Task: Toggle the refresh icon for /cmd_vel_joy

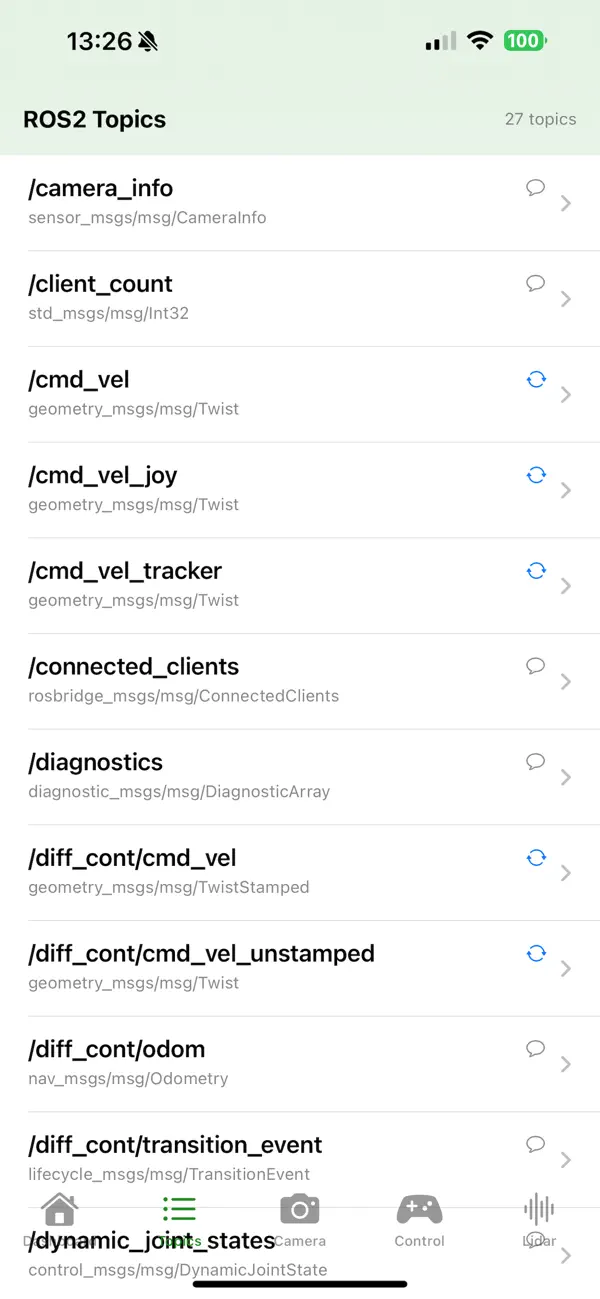Action: (x=536, y=475)
